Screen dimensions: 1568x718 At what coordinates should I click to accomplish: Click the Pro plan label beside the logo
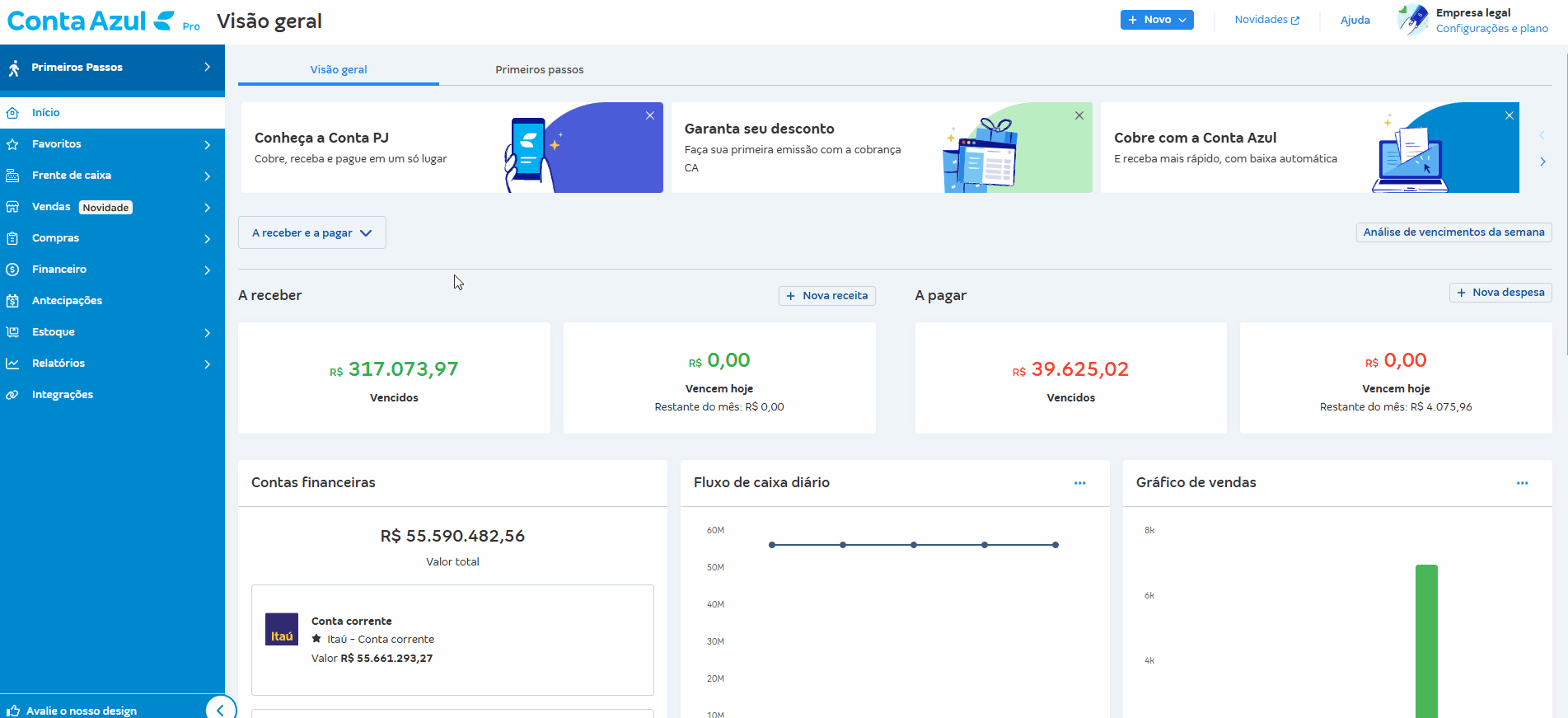[191, 26]
